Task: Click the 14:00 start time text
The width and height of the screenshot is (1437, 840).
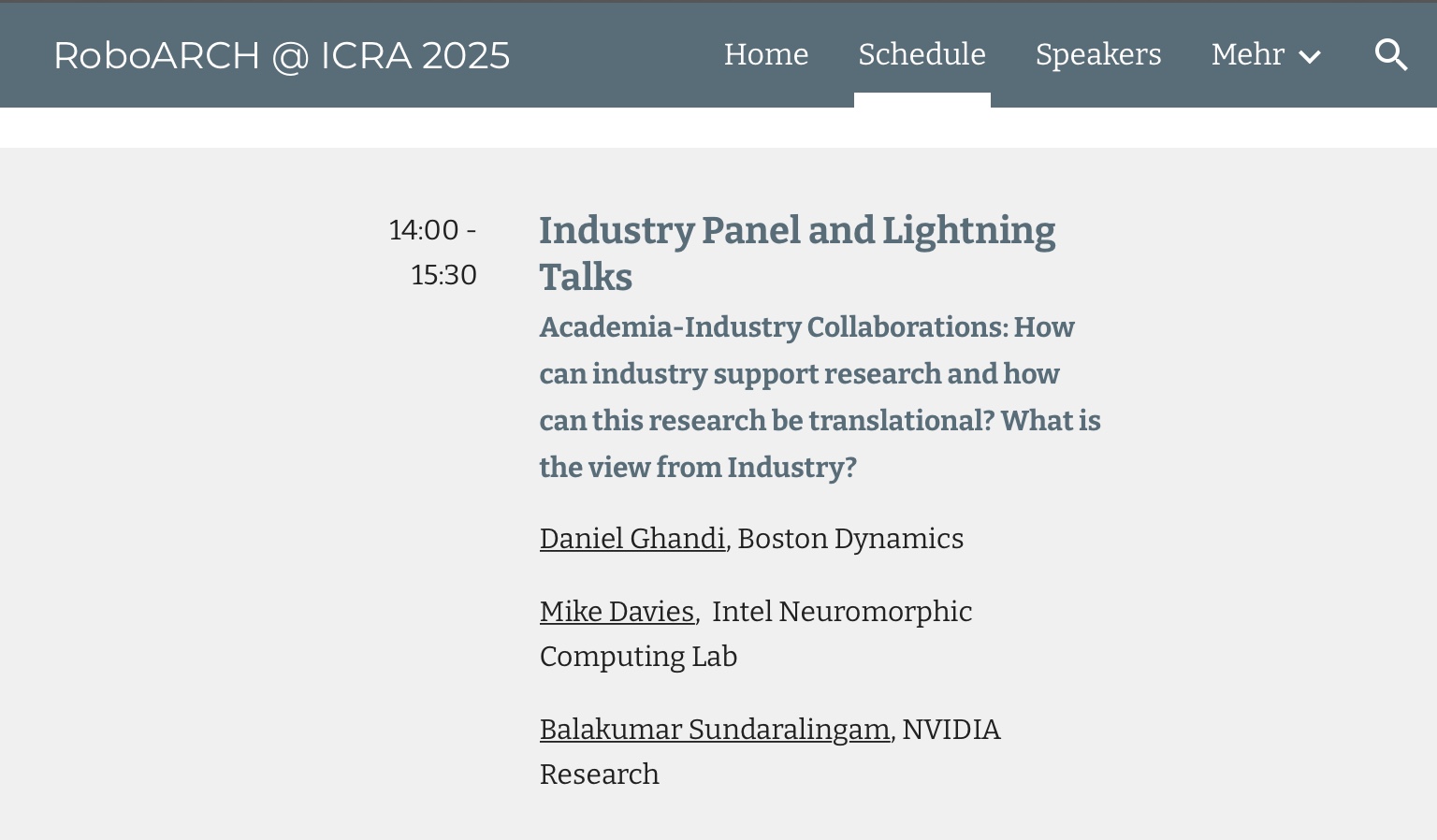Action: 424,230
